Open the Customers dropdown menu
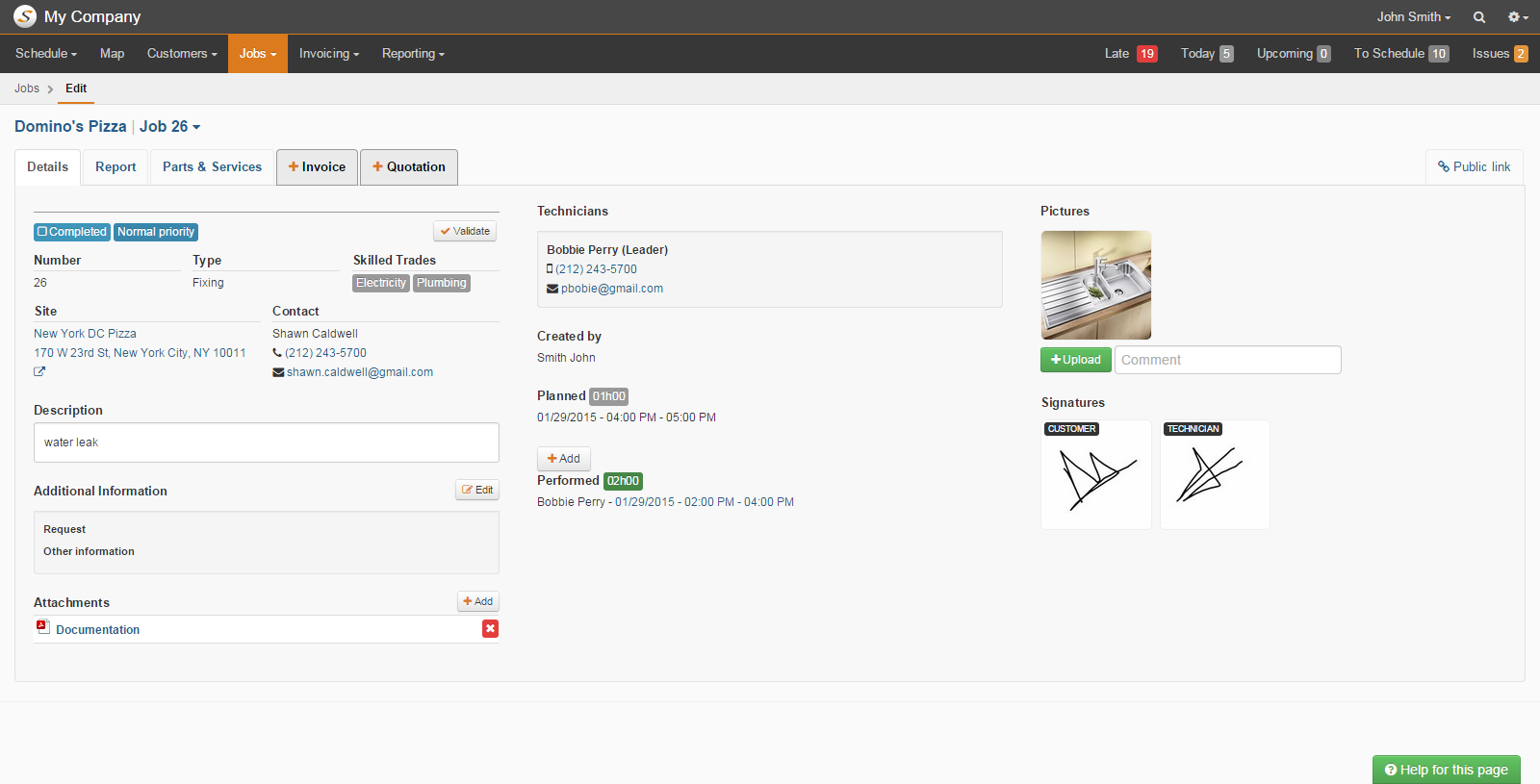 (182, 54)
